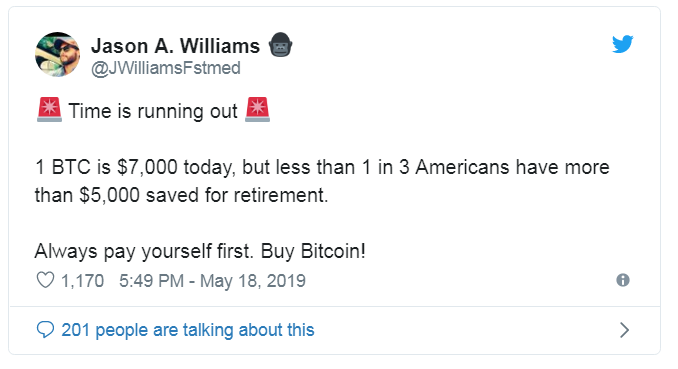Image resolution: width=678 pixels, height=369 pixels.
Task: Click the Twitter bird logo
Action: [622, 44]
